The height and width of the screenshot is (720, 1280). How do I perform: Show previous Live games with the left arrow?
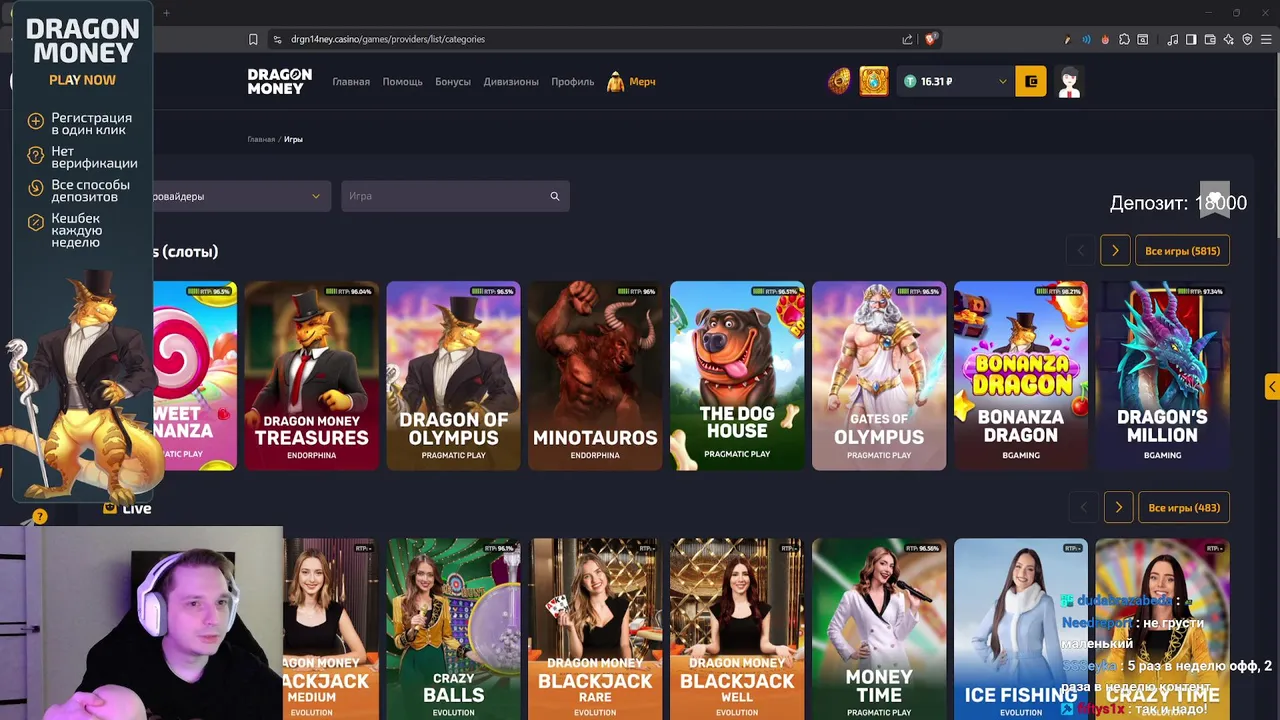click(1084, 508)
